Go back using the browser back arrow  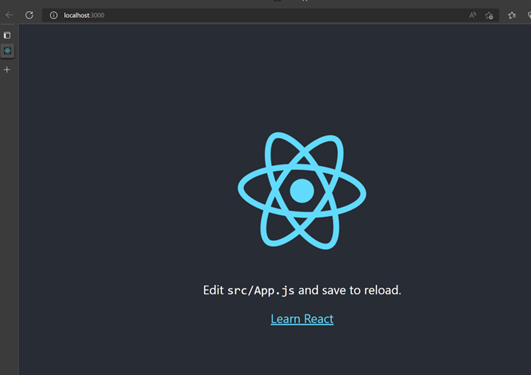(x=9, y=15)
